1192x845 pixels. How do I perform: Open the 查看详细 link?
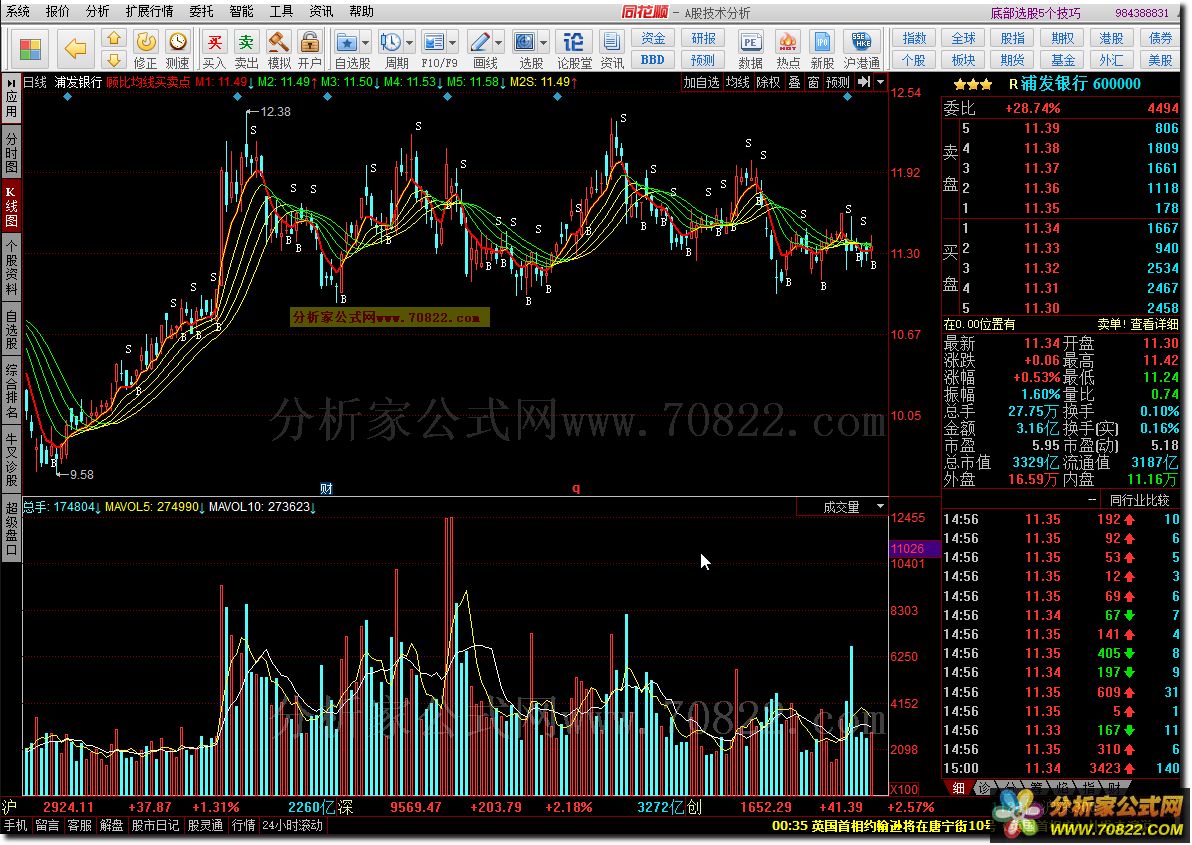tap(1154, 324)
